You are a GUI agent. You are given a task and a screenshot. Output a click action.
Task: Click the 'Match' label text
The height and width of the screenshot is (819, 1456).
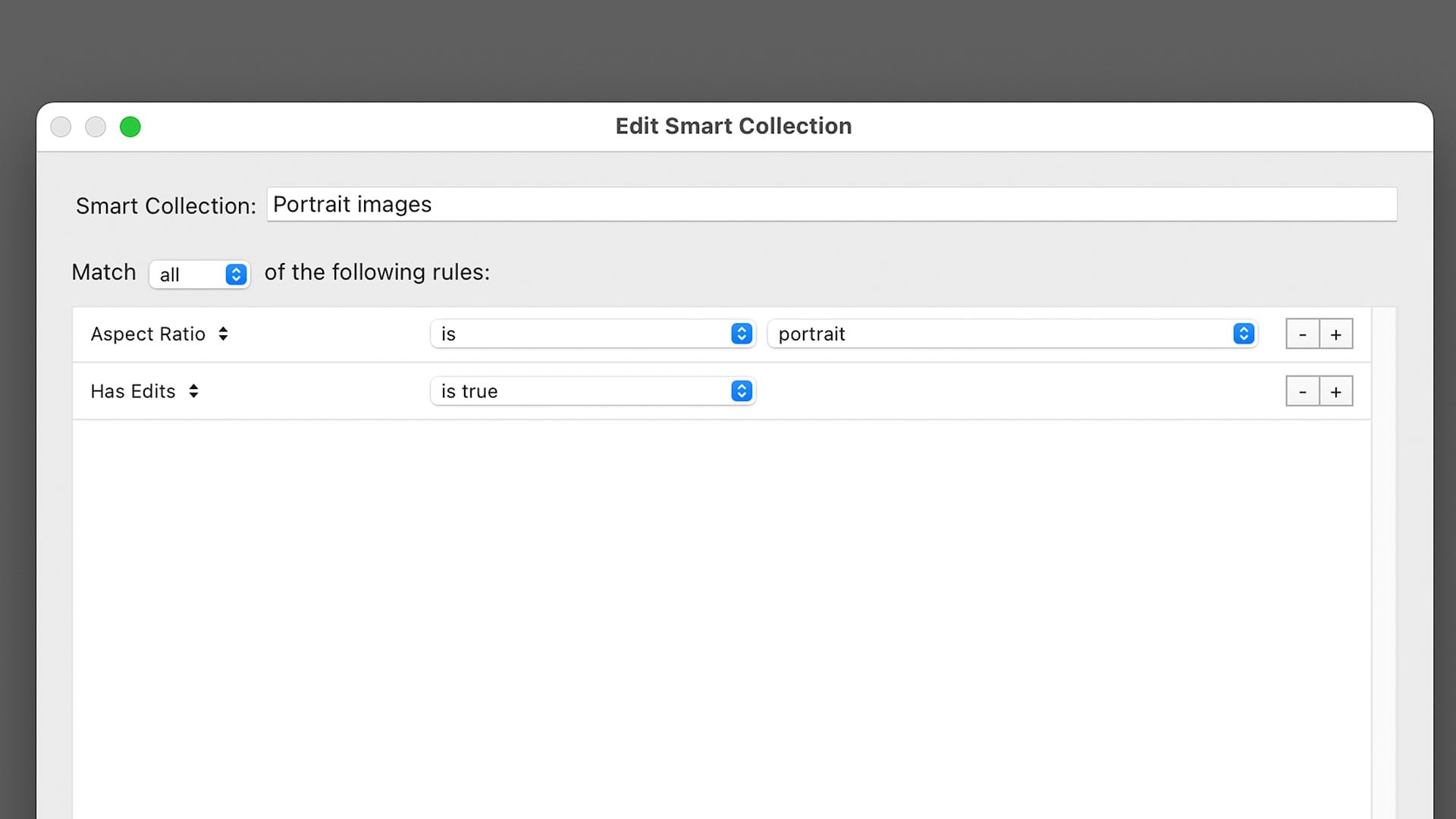tap(104, 272)
